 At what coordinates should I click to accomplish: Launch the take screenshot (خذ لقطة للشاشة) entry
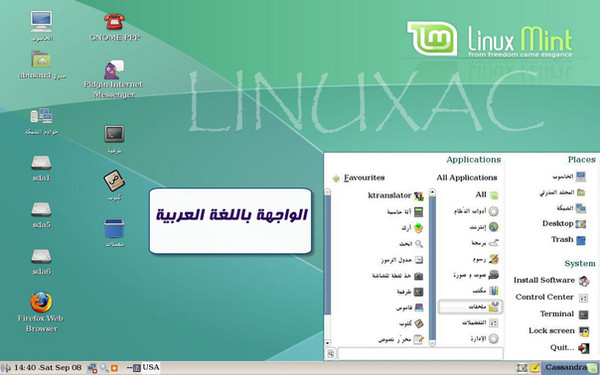pyautogui.click(x=398, y=276)
